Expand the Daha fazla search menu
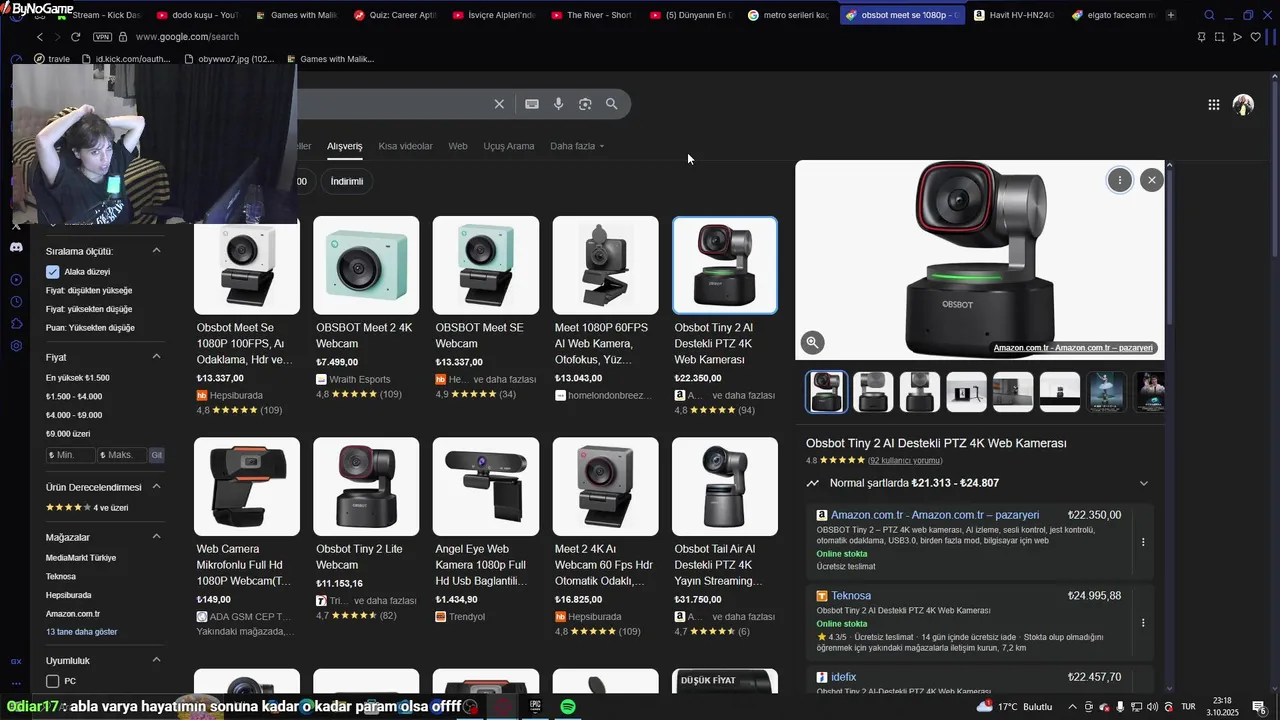The width and height of the screenshot is (1280, 720). point(577,146)
